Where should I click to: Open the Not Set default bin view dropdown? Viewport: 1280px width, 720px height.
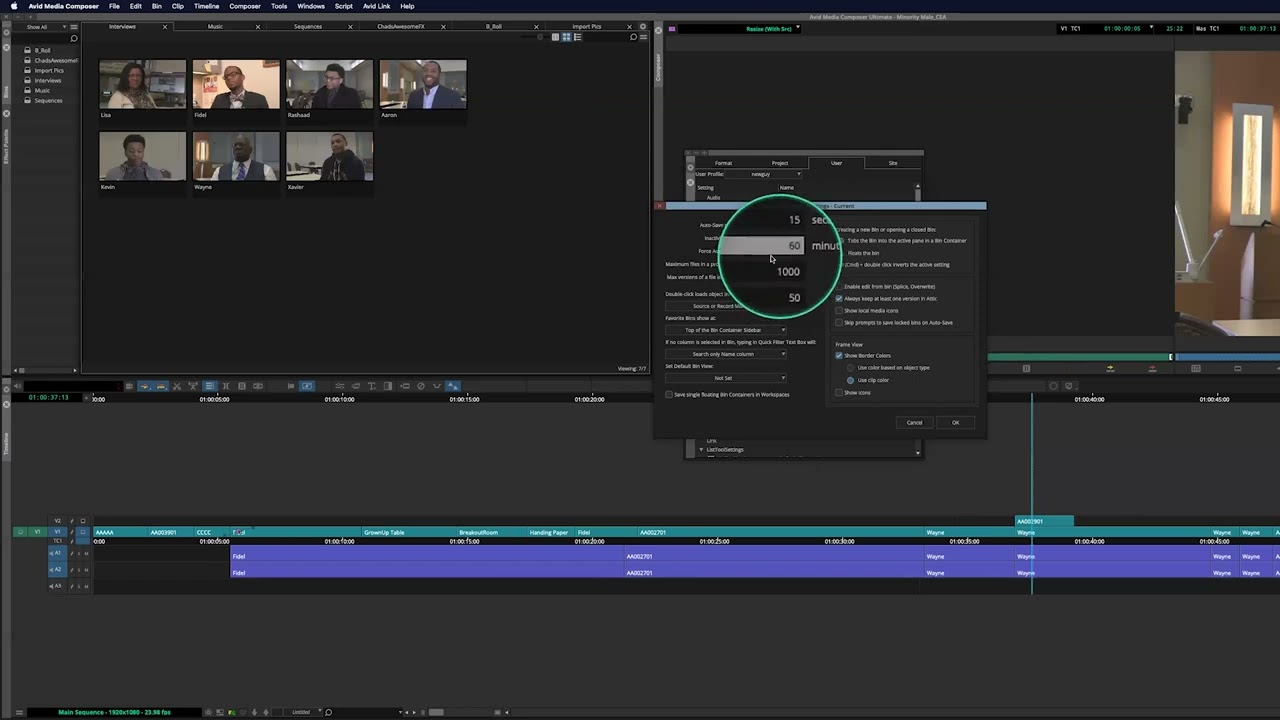(726, 378)
